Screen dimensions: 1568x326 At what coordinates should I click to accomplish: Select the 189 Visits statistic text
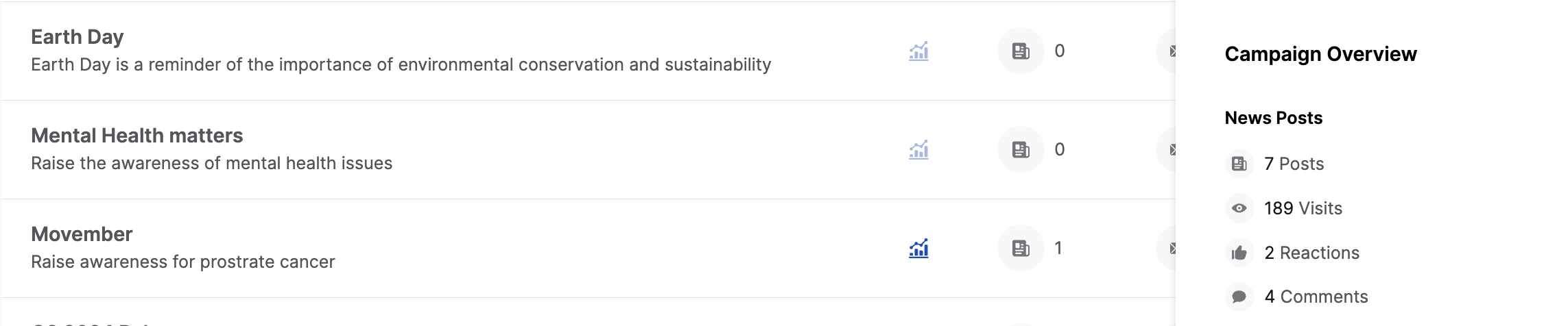pos(1303,208)
